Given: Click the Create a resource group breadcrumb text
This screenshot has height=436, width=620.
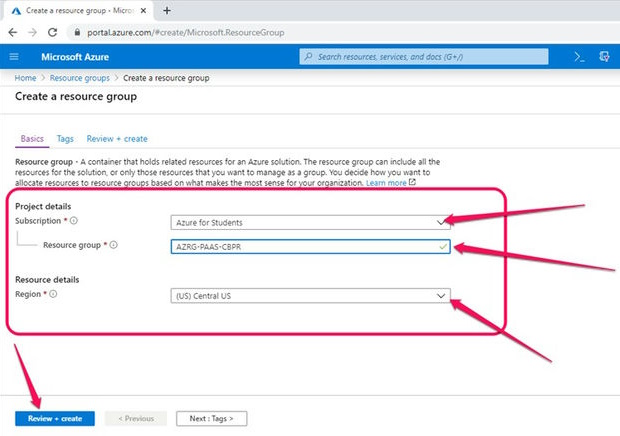Looking at the screenshot, I should tap(166, 78).
